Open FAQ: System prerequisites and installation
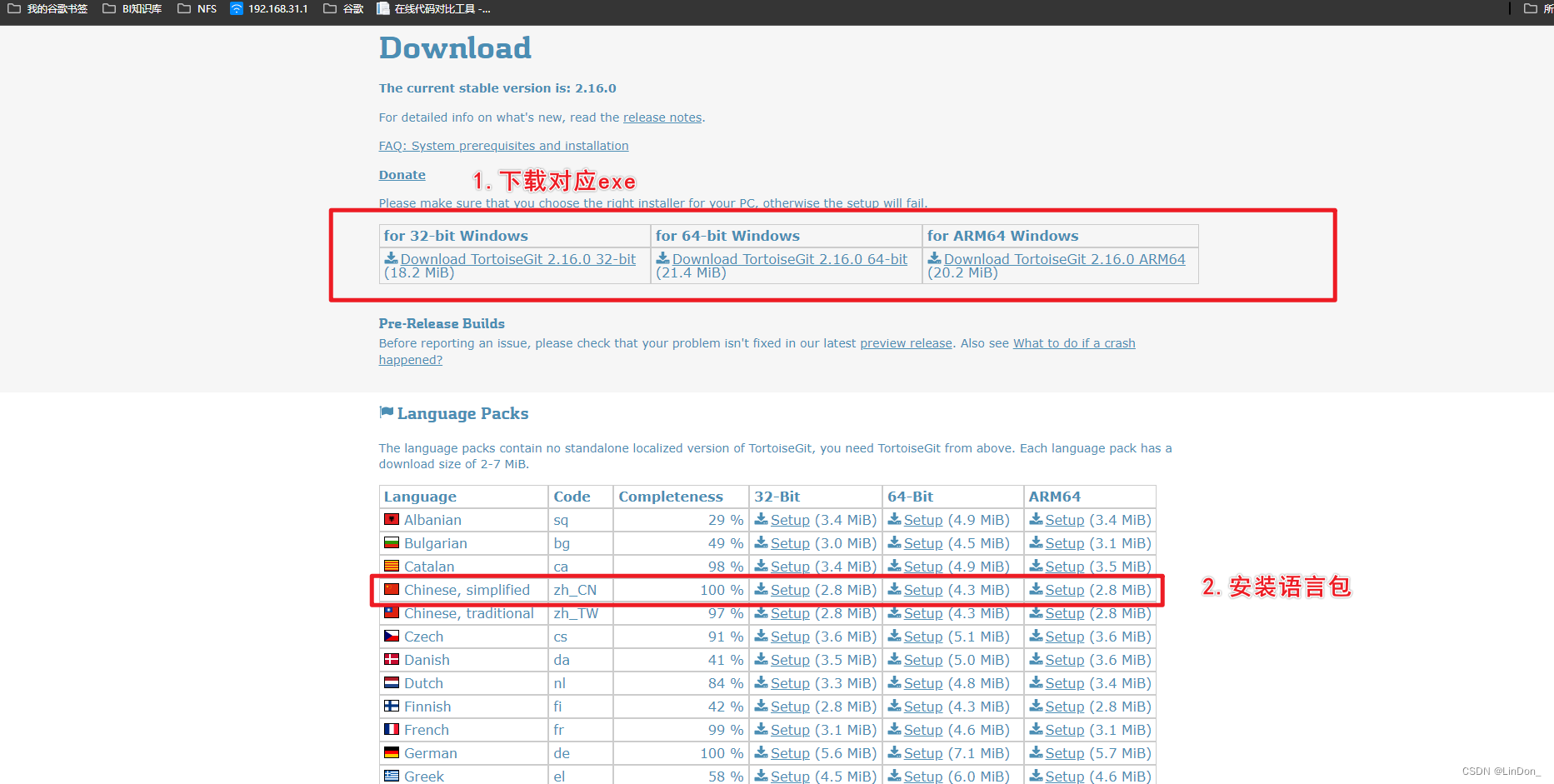This screenshot has width=1554, height=784. point(503,146)
